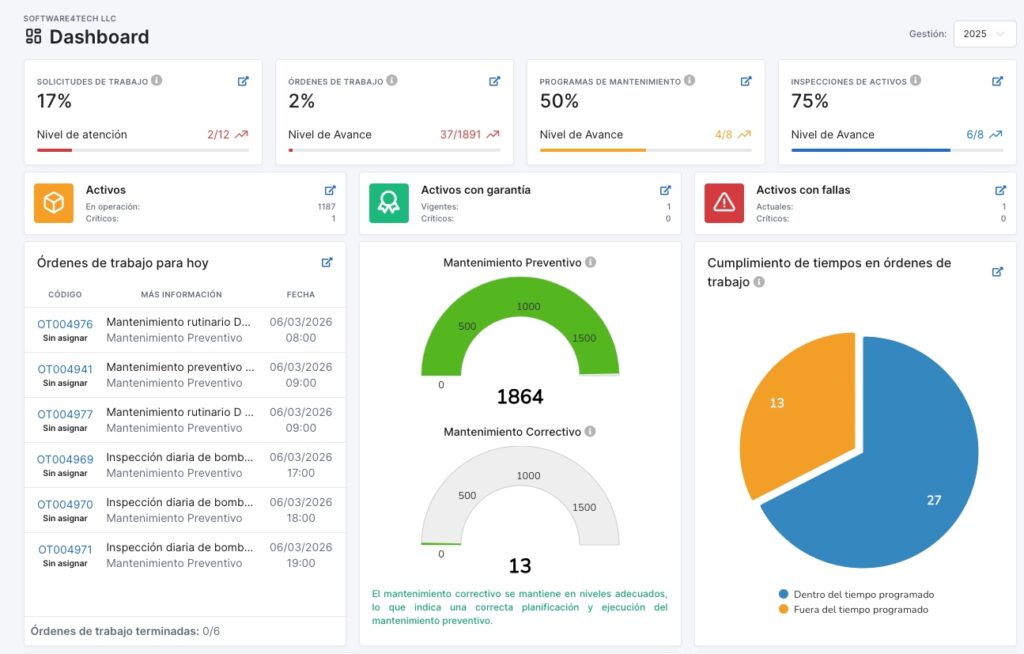Click info icon next to Mantenimiento Preventivo
The height and width of the screenshot is (654, 1024).
[x=590, y=263]
